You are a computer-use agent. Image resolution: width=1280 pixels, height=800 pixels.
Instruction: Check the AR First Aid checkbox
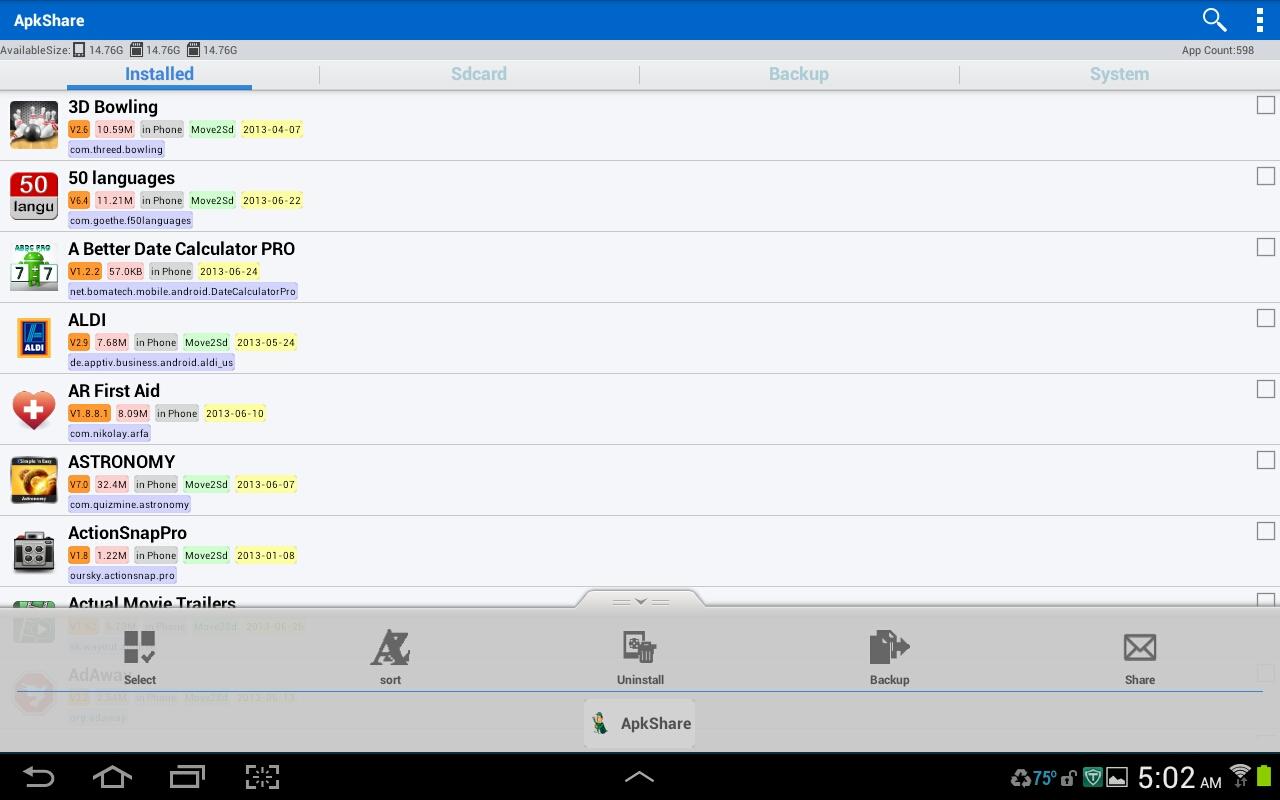pos(1265,389)
